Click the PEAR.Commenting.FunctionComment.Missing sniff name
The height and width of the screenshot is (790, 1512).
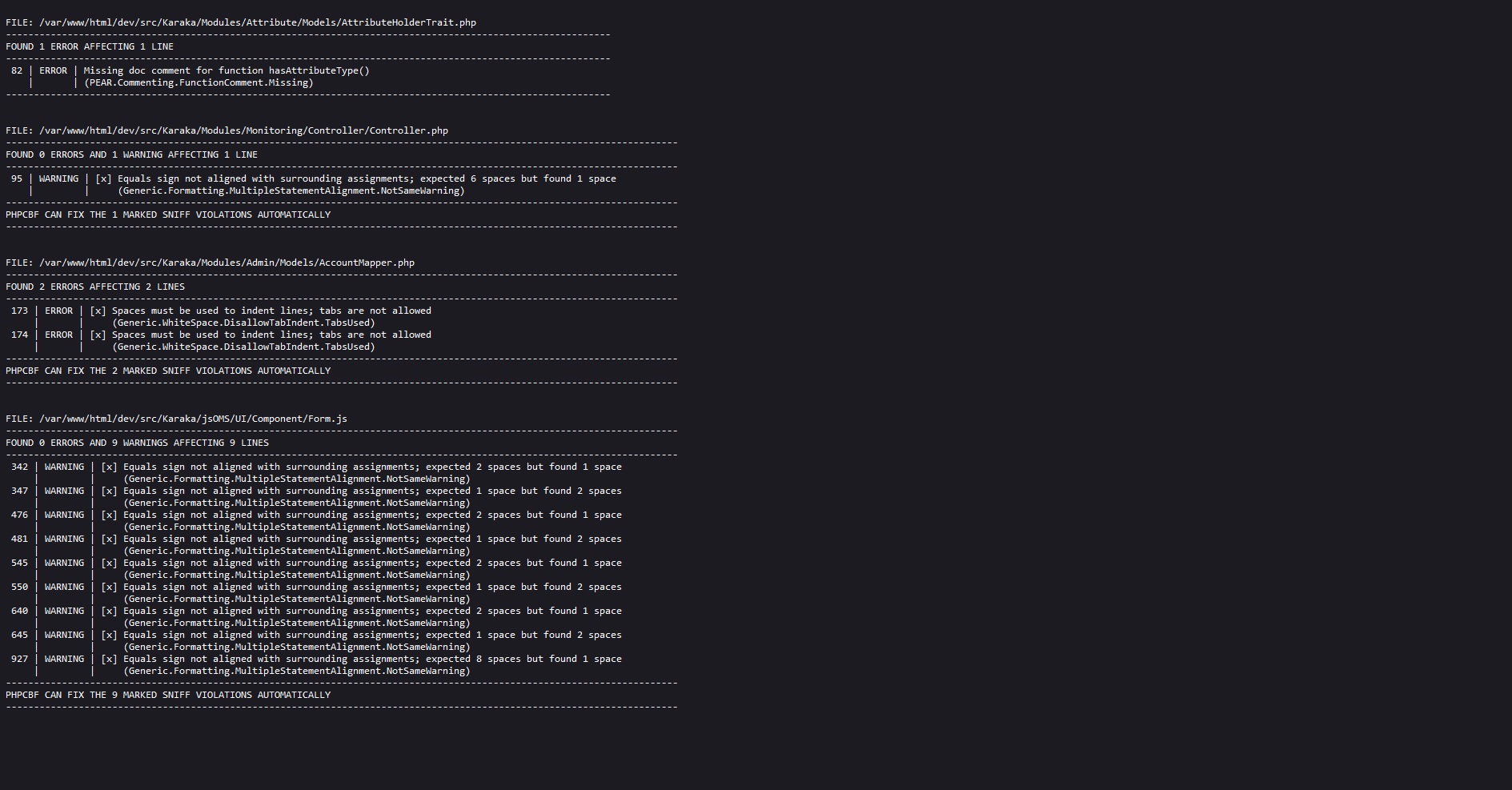(199, 82)
